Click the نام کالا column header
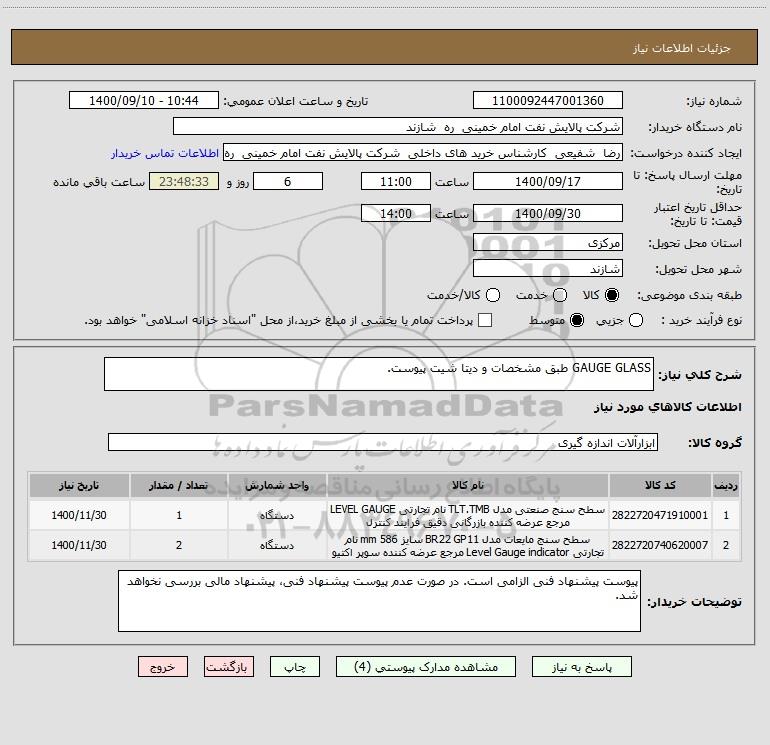Screen dimensions: 770x745 468,485
